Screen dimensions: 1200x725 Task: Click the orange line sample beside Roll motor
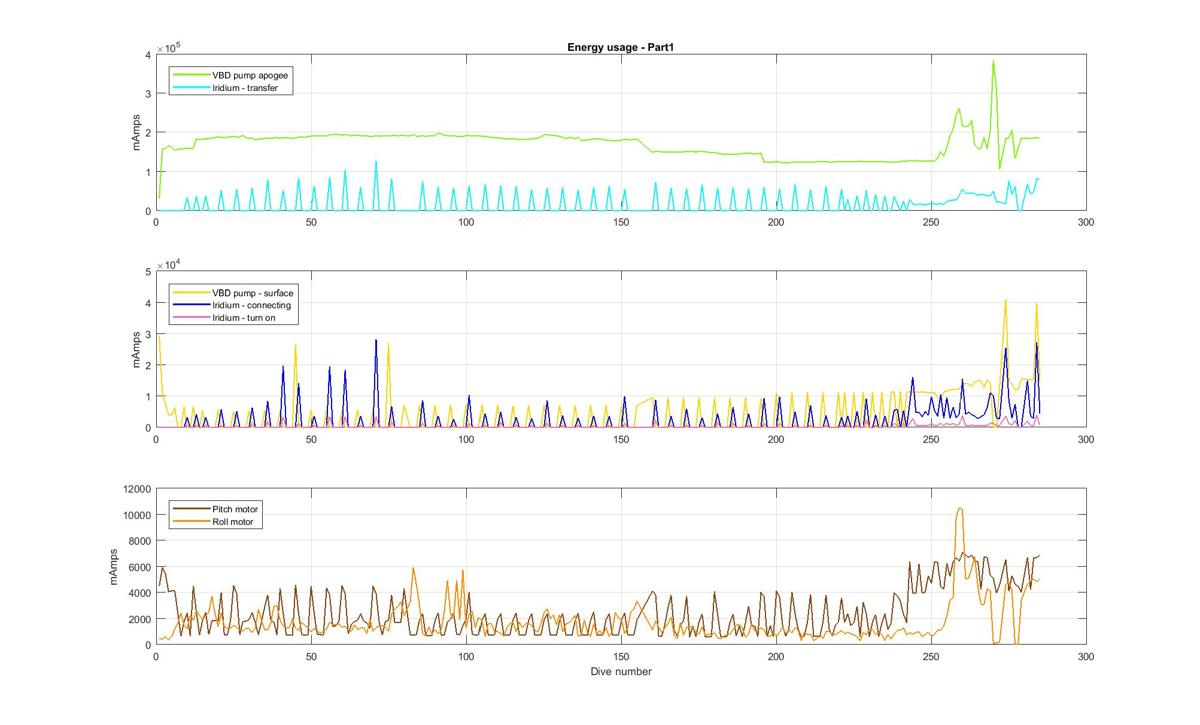[192, 522]
